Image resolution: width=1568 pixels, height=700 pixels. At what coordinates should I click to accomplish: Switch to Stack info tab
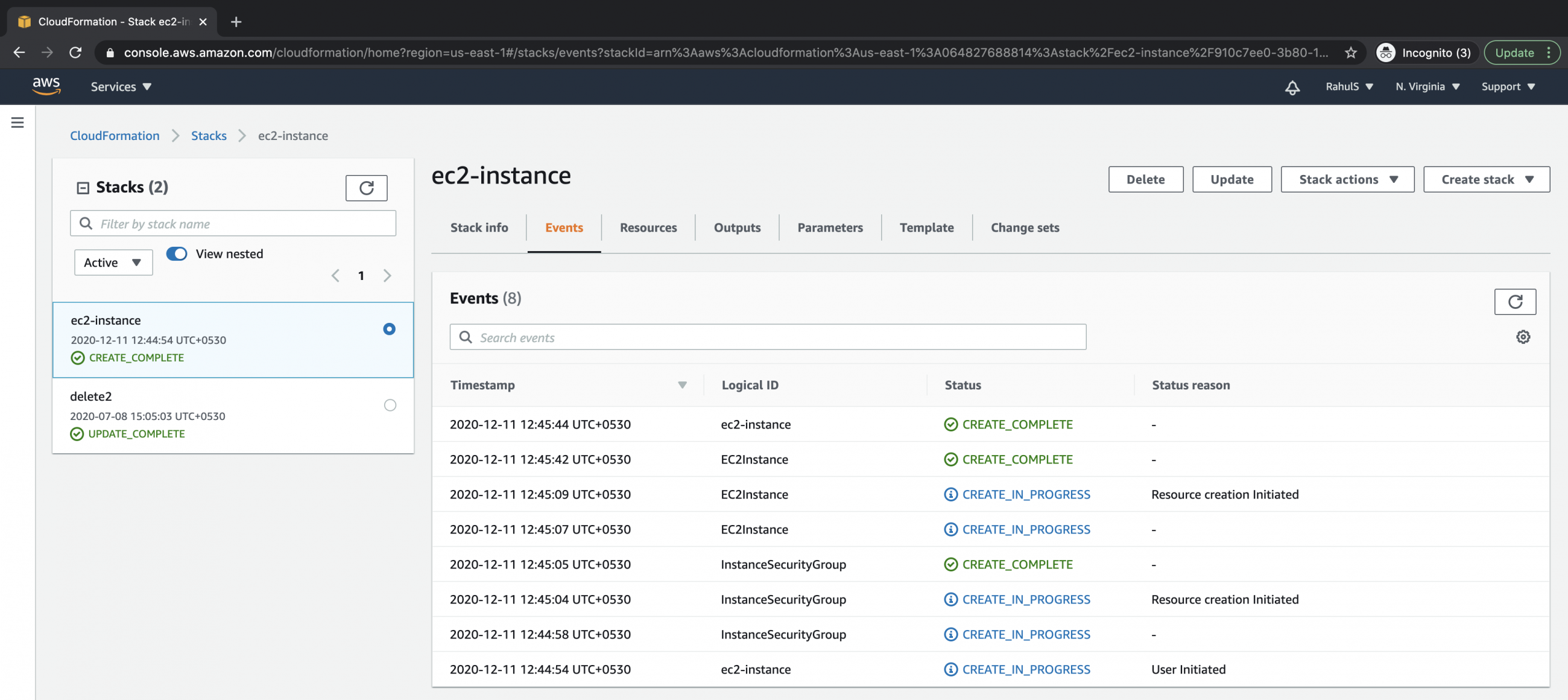click(x=479, y=227)
